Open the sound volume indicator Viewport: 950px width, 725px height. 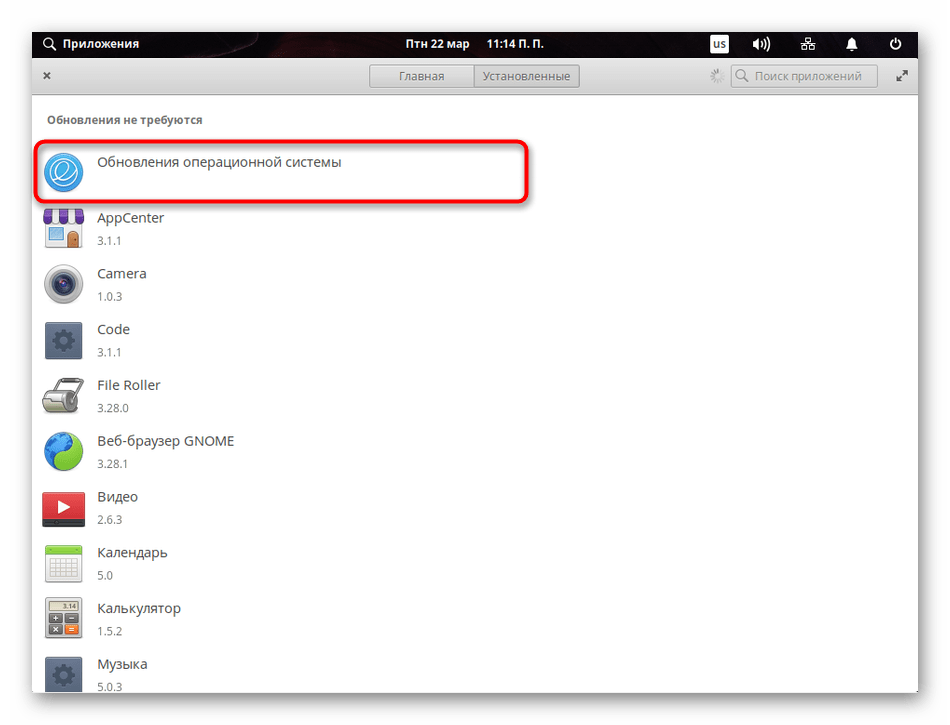pyautogui.click(x=761, y=44)
